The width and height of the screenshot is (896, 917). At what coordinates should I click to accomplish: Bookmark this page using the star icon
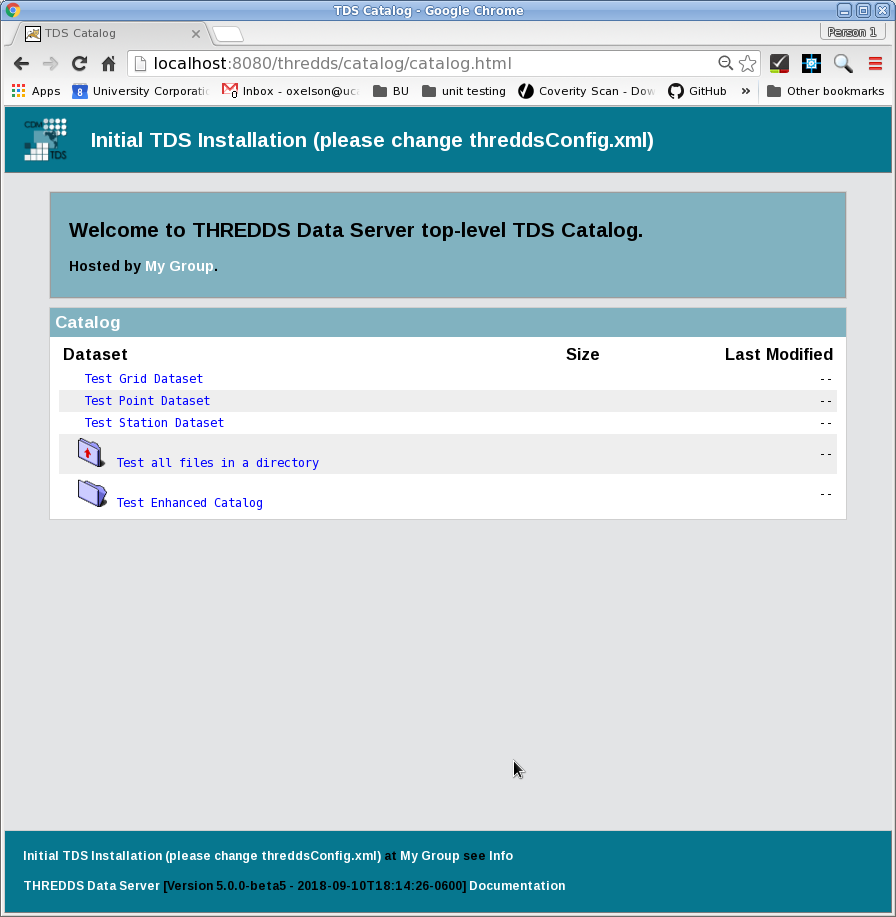click(748, 62)
